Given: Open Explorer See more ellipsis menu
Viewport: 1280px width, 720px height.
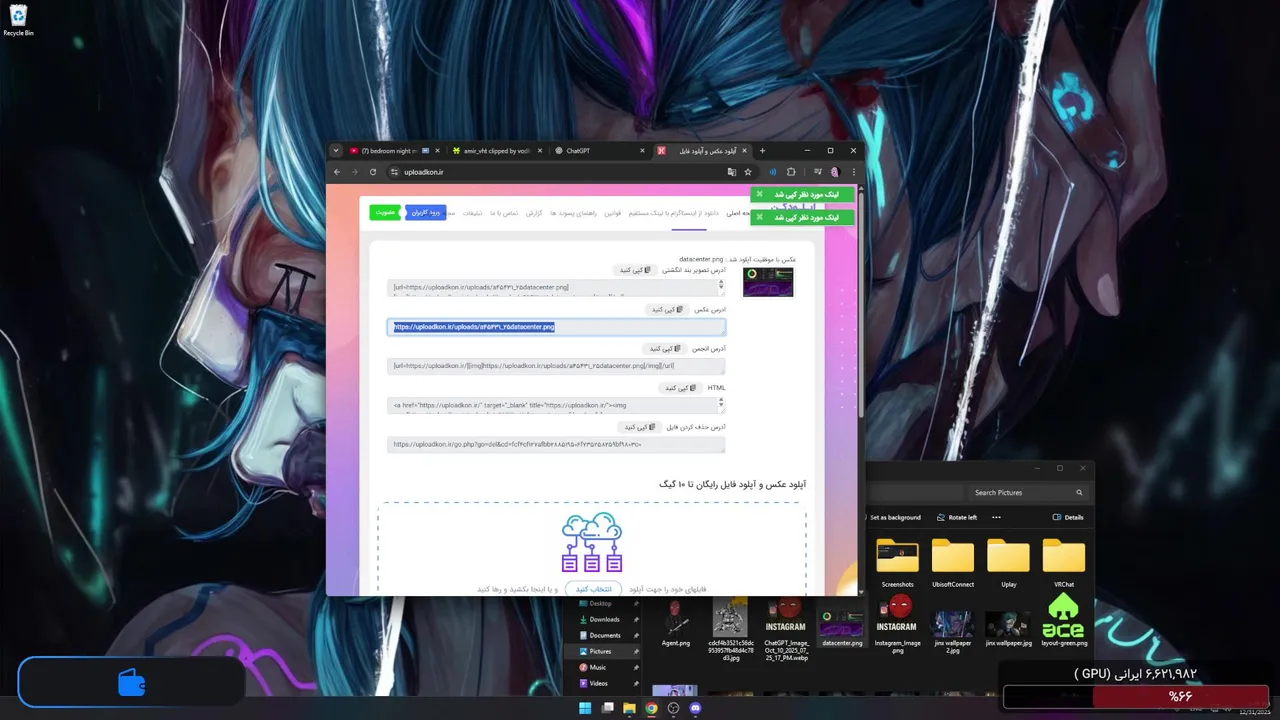Looking at the screenshot, I should (x=996, y=517).
